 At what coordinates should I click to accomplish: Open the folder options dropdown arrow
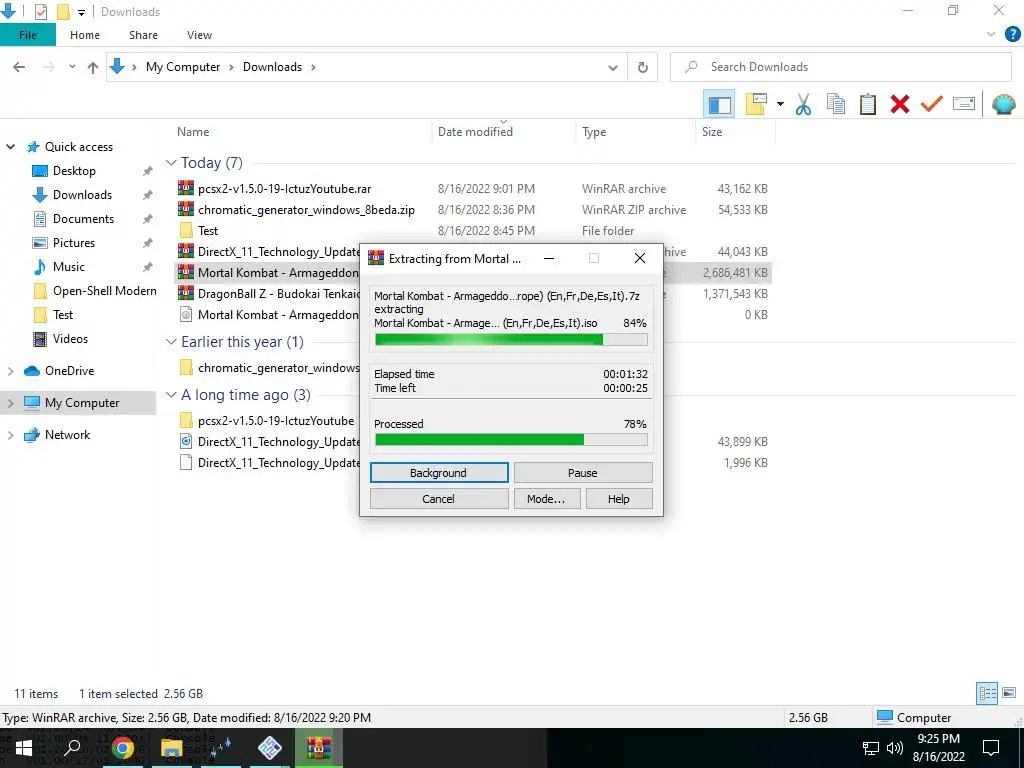(780, 104)
